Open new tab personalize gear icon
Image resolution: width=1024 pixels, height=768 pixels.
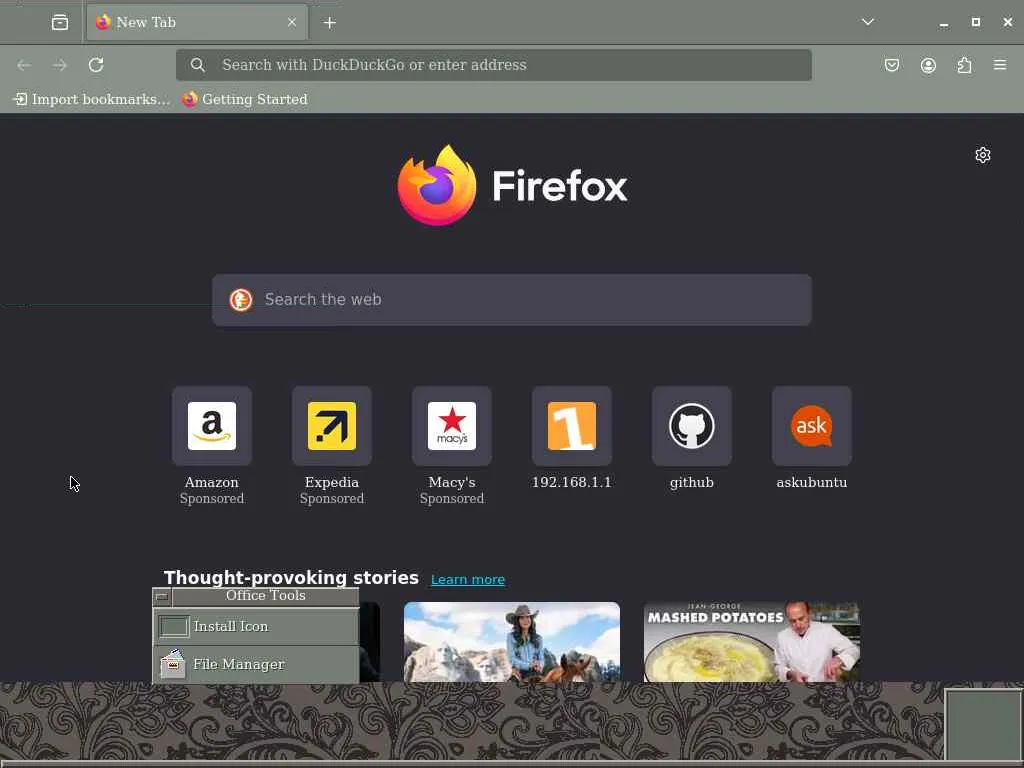pos(983,155)
